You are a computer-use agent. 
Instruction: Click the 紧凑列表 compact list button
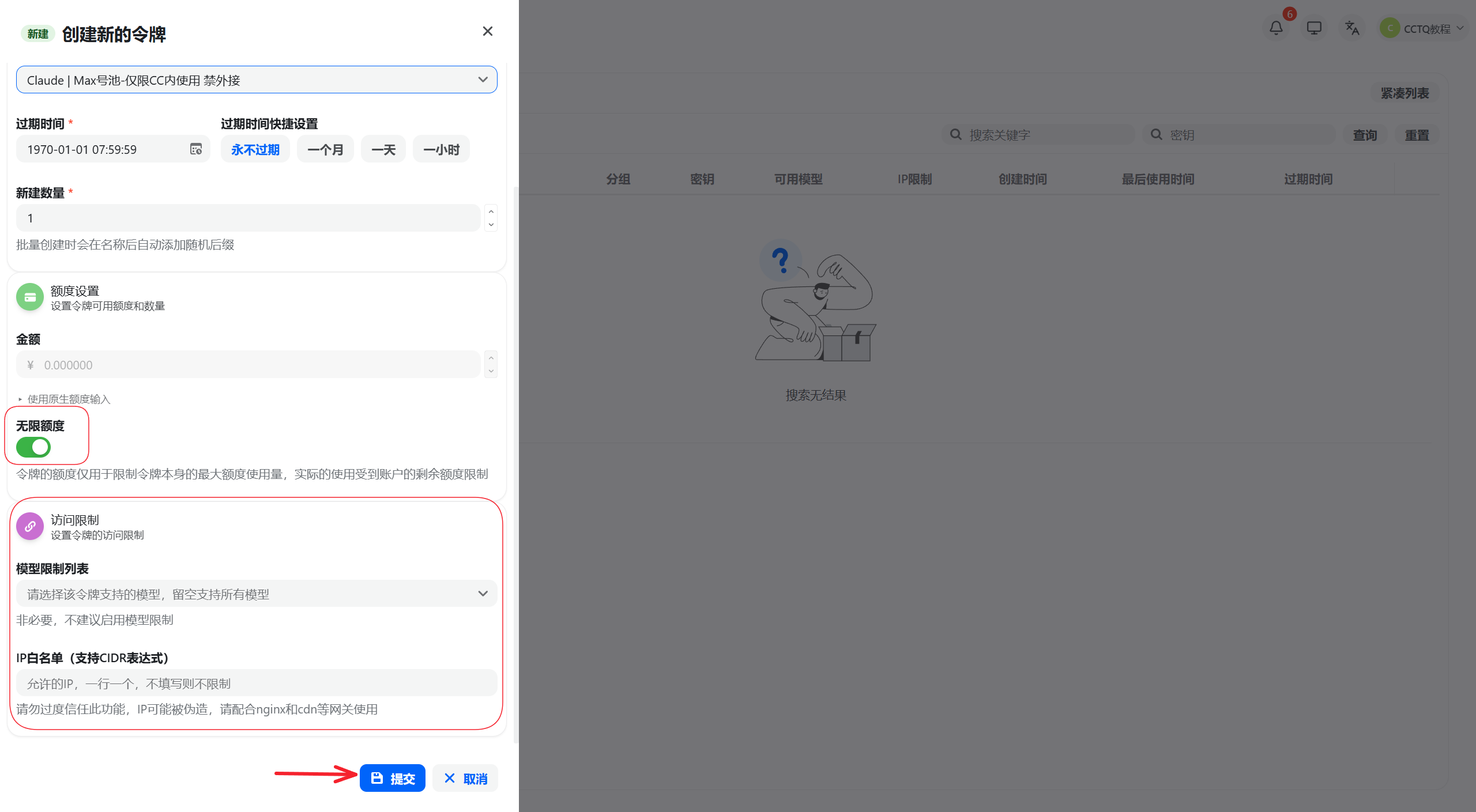1405,93
